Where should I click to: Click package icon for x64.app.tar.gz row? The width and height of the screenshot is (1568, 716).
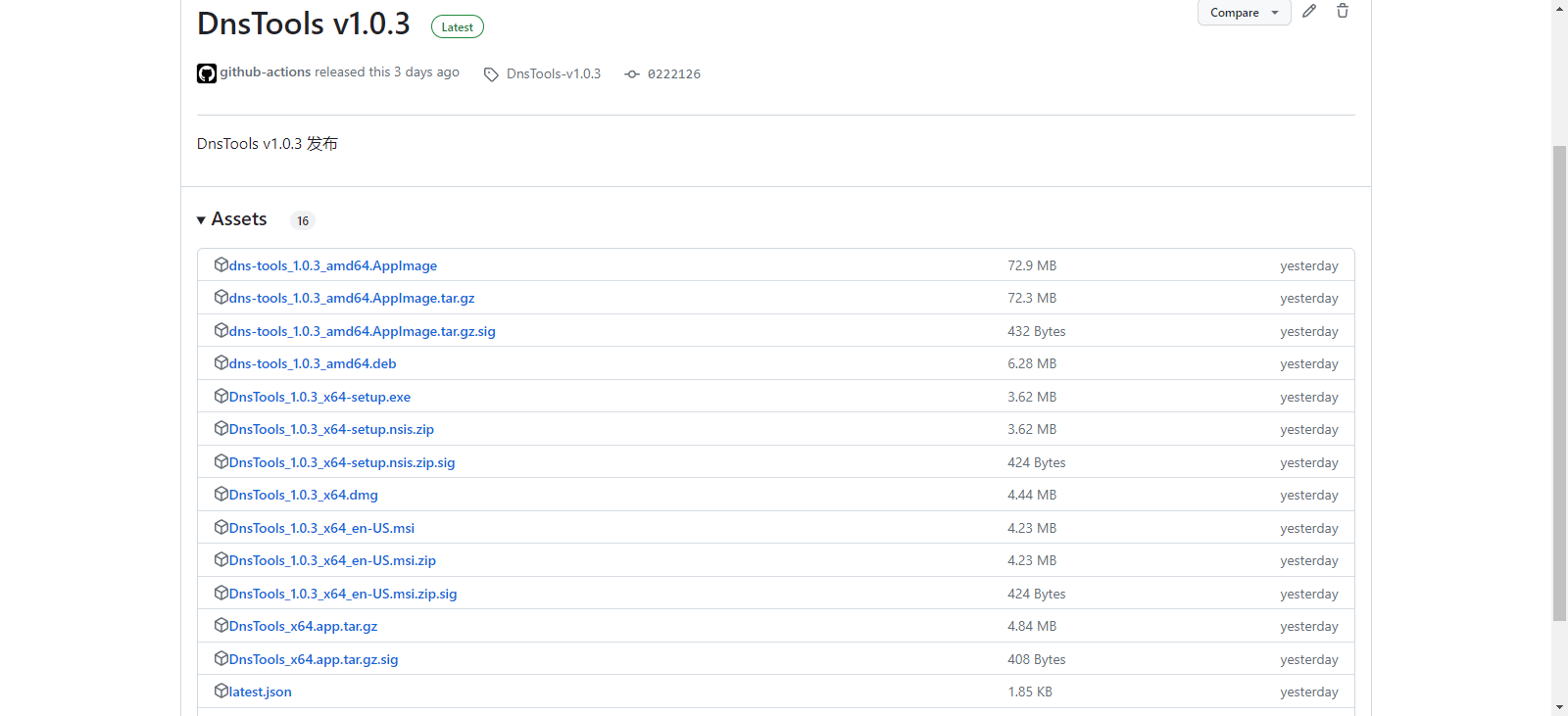[221, 625]
